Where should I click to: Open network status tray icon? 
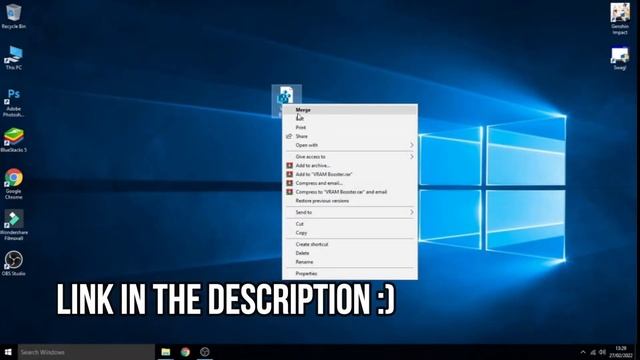tap(593, 352)
